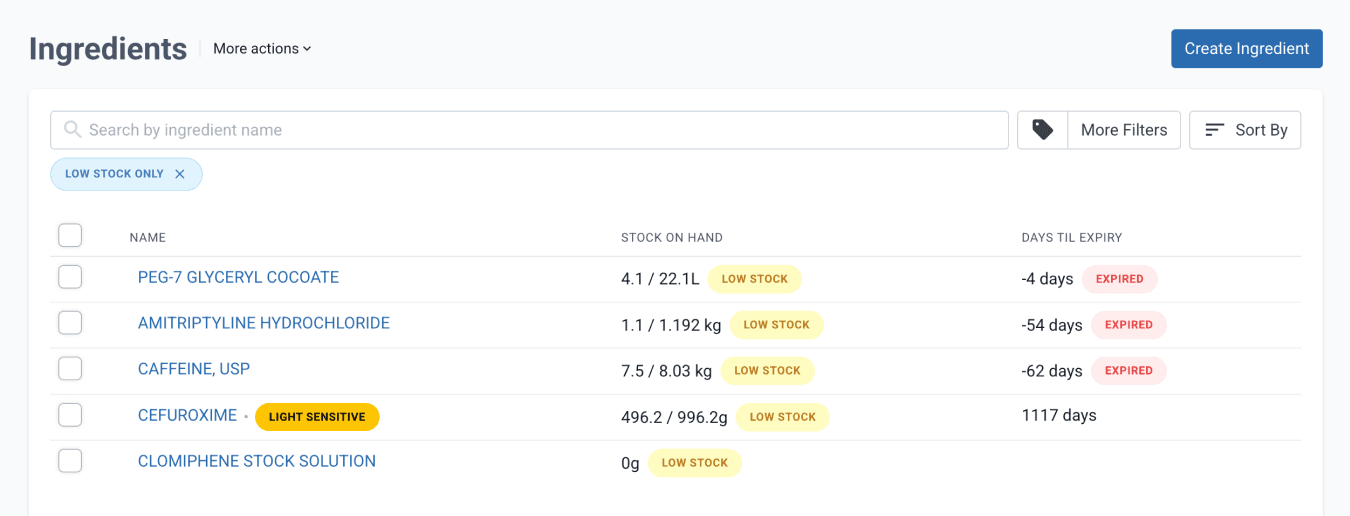1350x516 pixels.
Task: Click the 0g stock value
Action: (630, 463)
